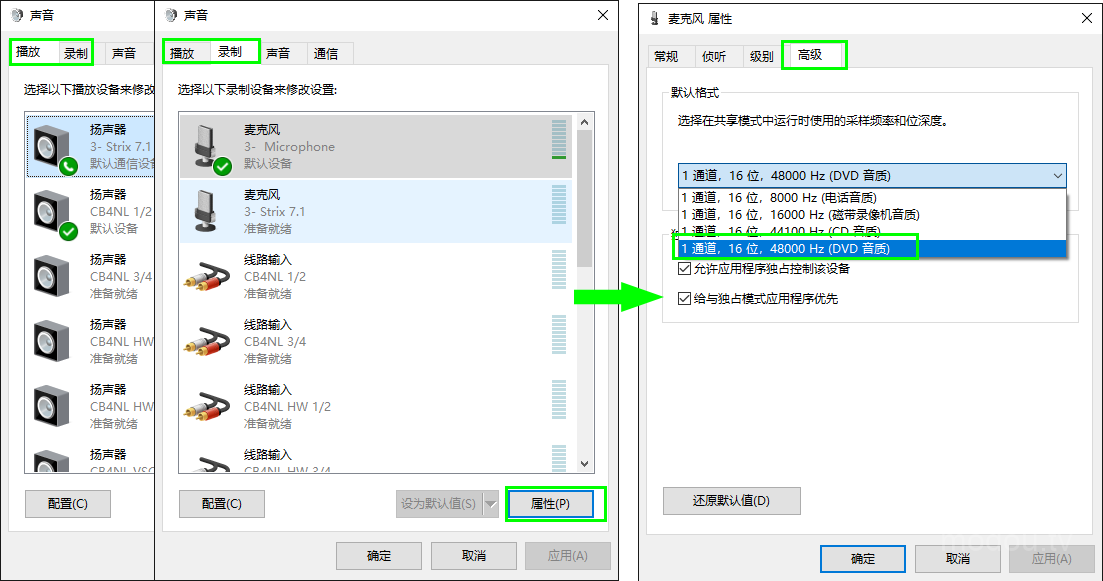
Task: Select the CB4NL 1/2 line-in cable icon
Action: coord(208,276)
